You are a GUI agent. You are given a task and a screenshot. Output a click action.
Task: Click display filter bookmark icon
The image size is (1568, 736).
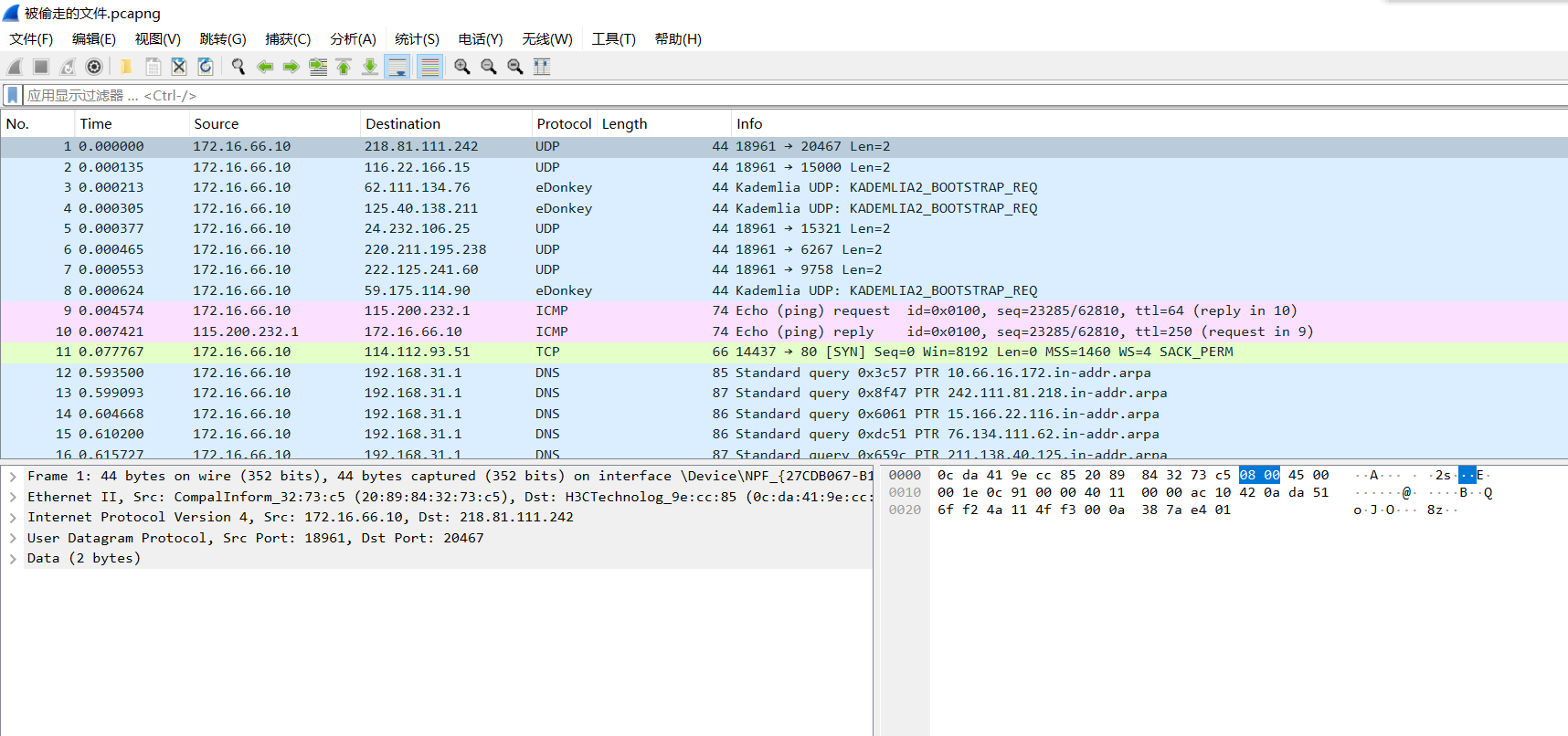(x=13, y=95)
